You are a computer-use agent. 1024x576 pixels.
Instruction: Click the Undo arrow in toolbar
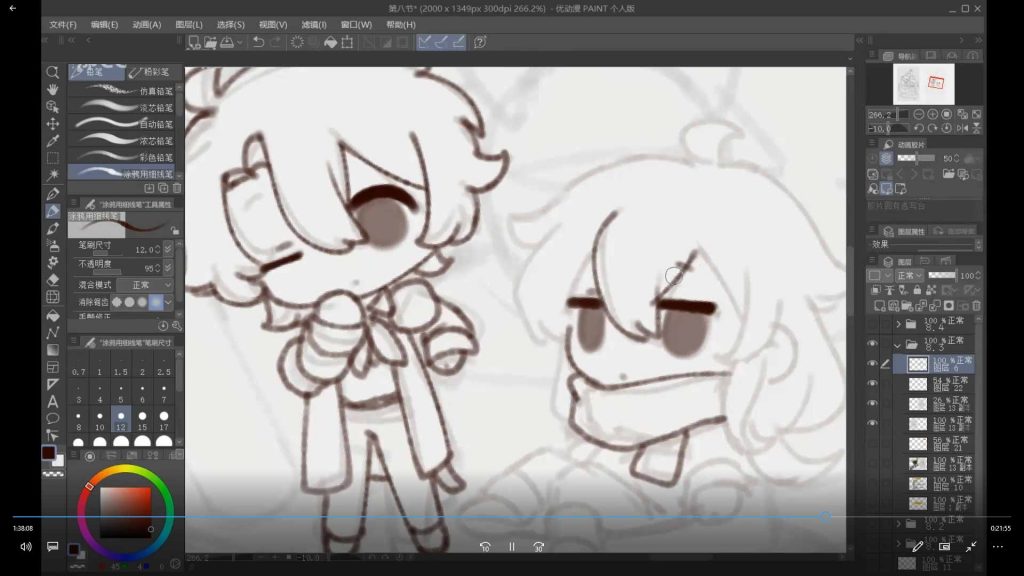(x=258, y=42)
